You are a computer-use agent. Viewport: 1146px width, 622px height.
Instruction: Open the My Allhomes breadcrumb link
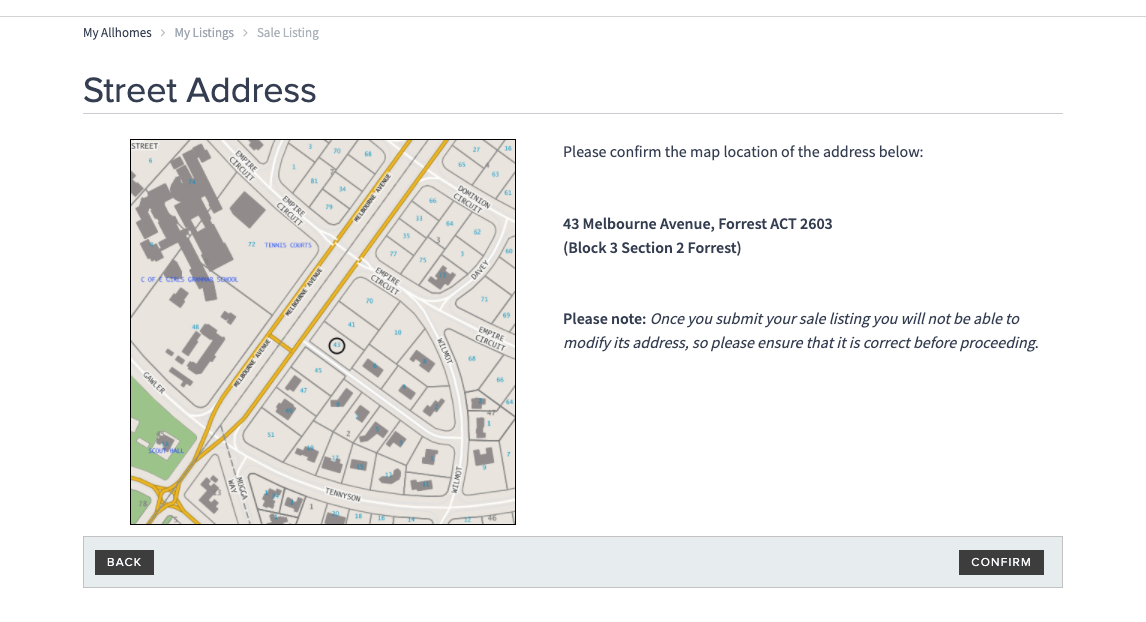117,33
